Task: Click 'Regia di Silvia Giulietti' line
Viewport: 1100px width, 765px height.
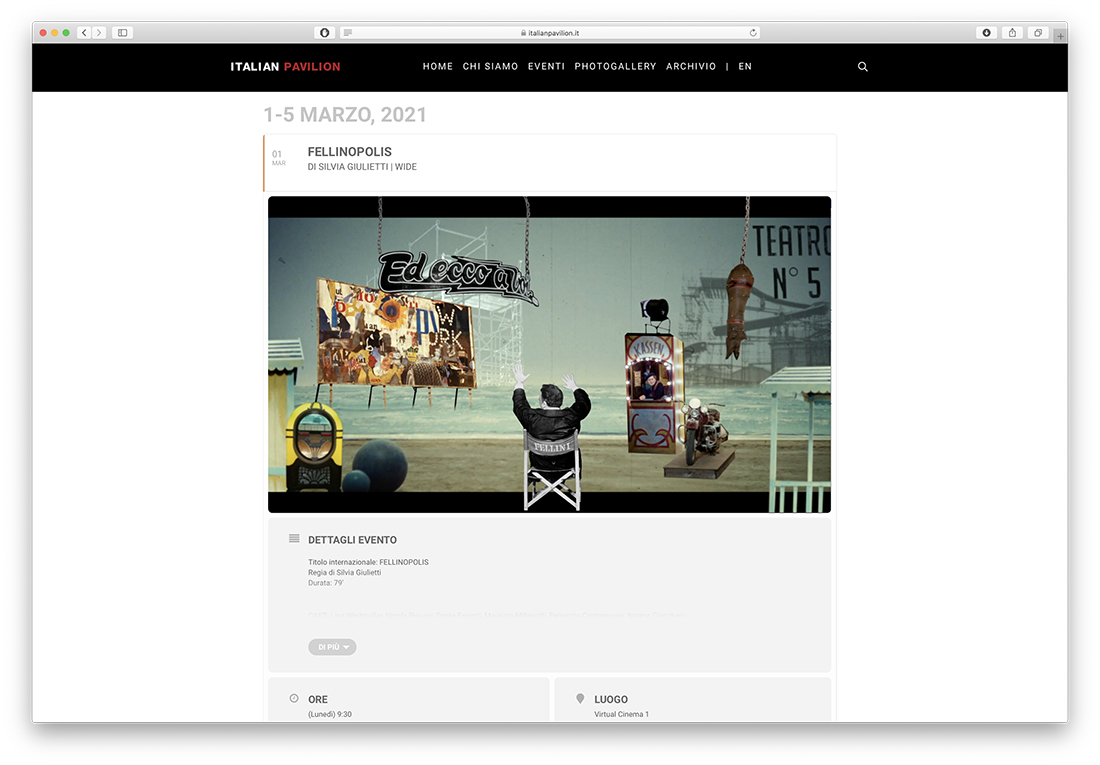Action: tap(344, 573)
